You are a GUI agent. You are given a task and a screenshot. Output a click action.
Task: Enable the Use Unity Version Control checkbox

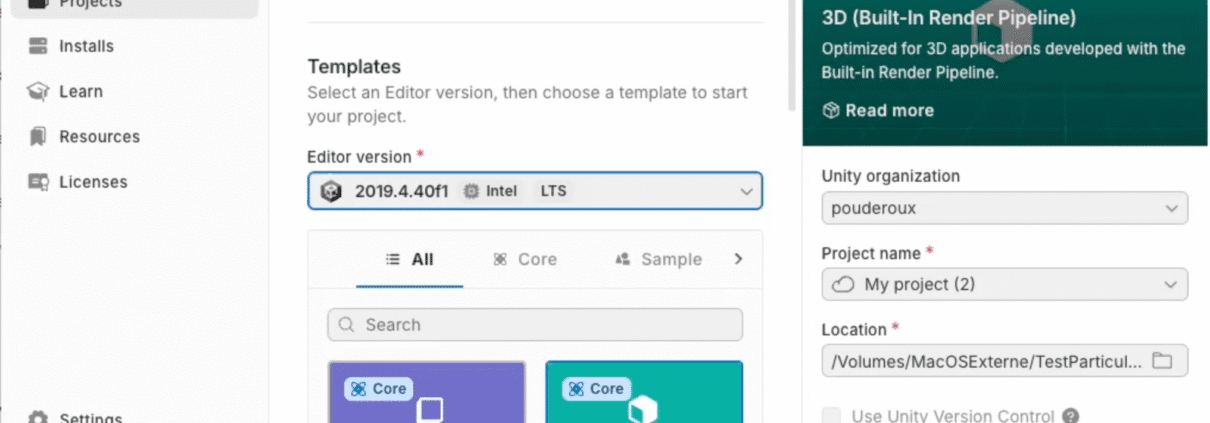coord(830,416)
